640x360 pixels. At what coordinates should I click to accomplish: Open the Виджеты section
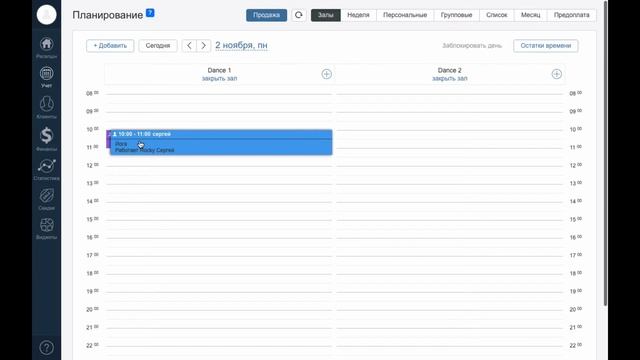tap(47, 229)
